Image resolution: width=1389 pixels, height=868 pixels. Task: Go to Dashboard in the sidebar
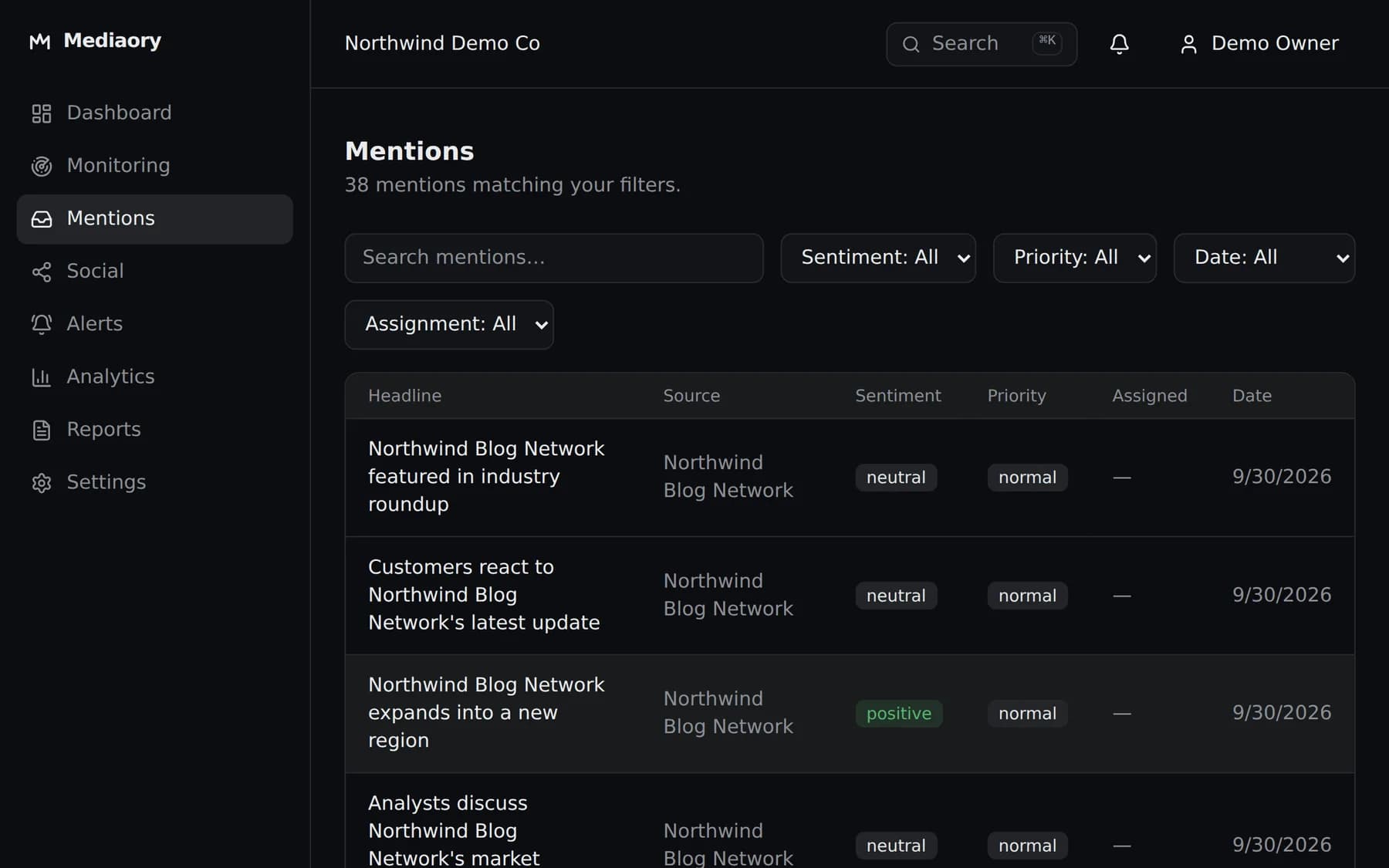pos(154,113)
